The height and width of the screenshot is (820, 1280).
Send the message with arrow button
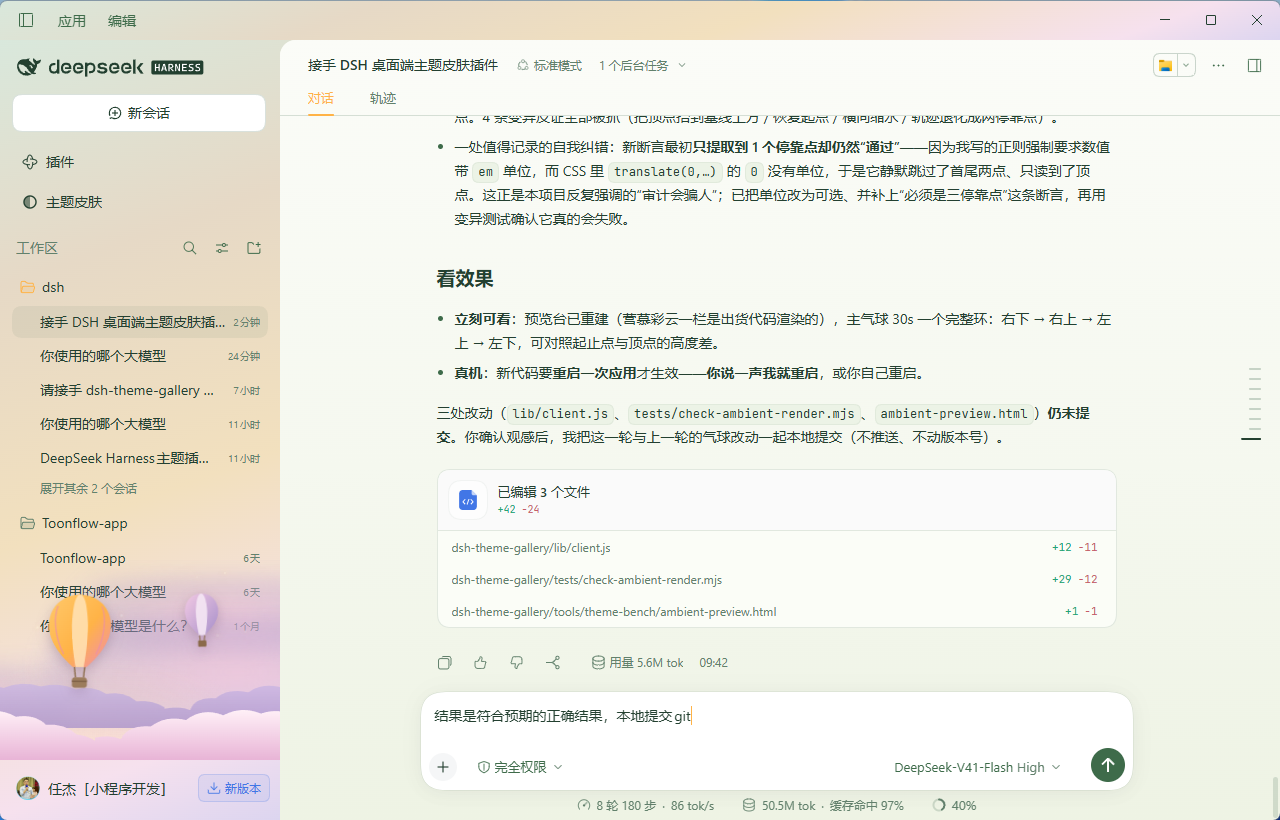[x=1107, y=766]
